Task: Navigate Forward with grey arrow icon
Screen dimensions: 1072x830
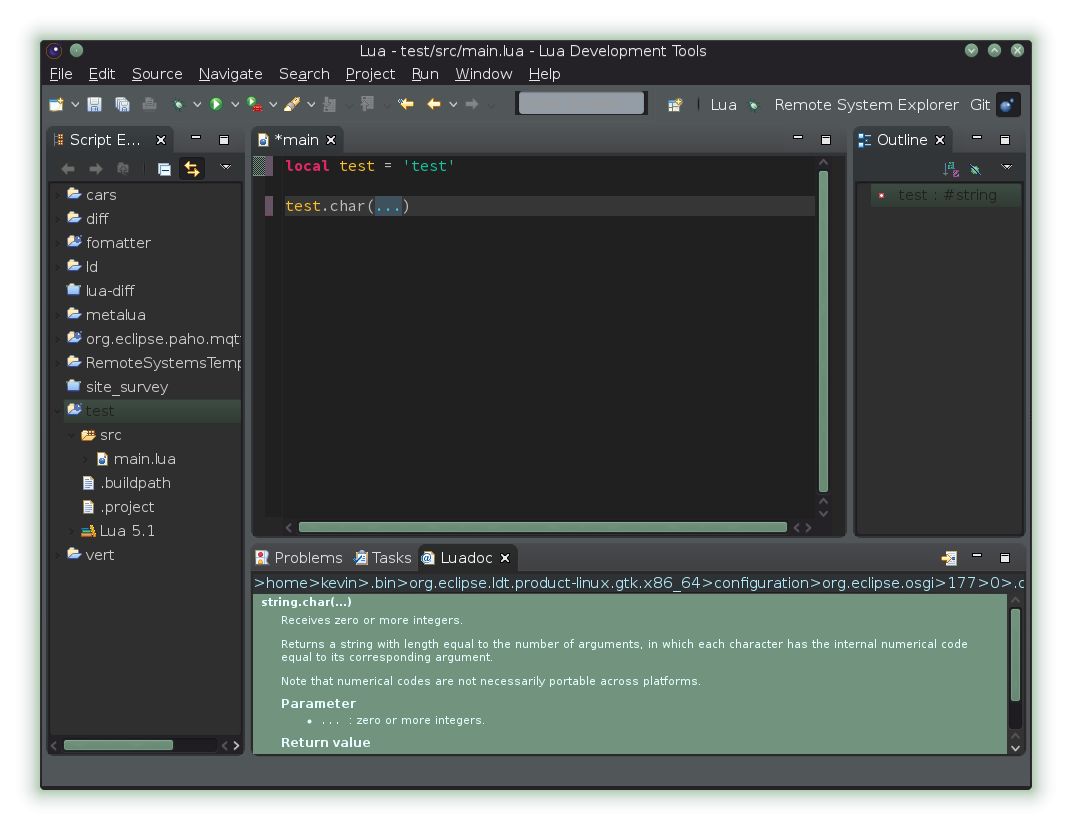Action: [x=472, y=105]
